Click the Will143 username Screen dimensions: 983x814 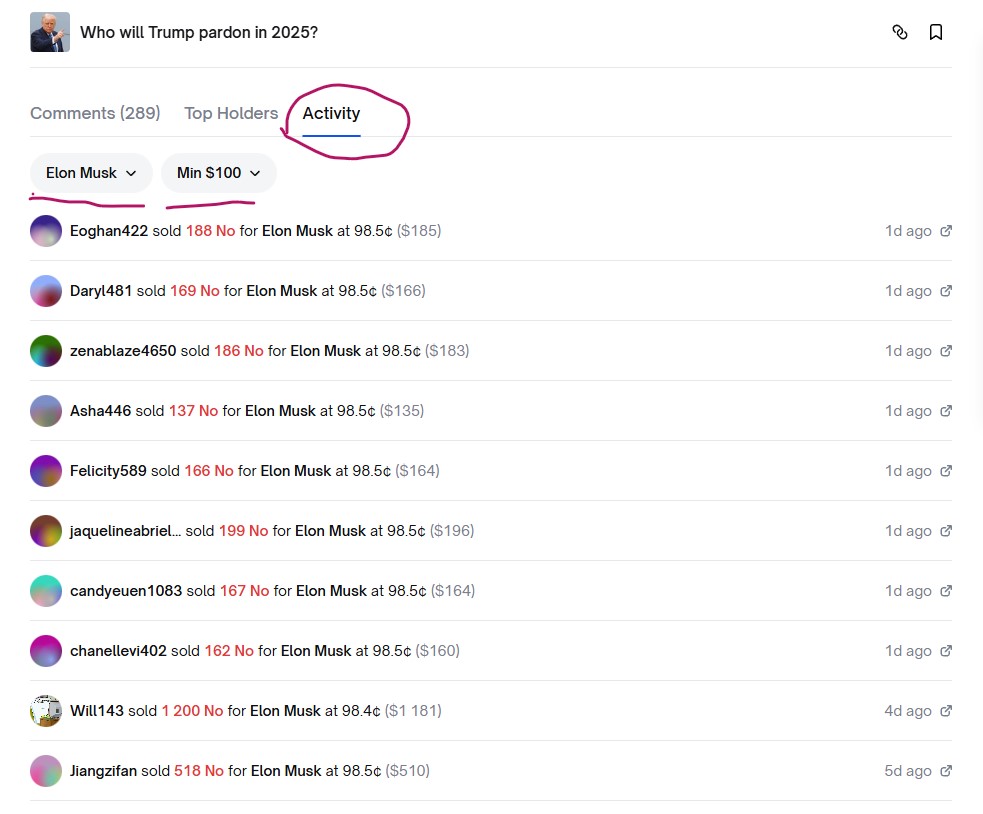[x=97, y=711]
